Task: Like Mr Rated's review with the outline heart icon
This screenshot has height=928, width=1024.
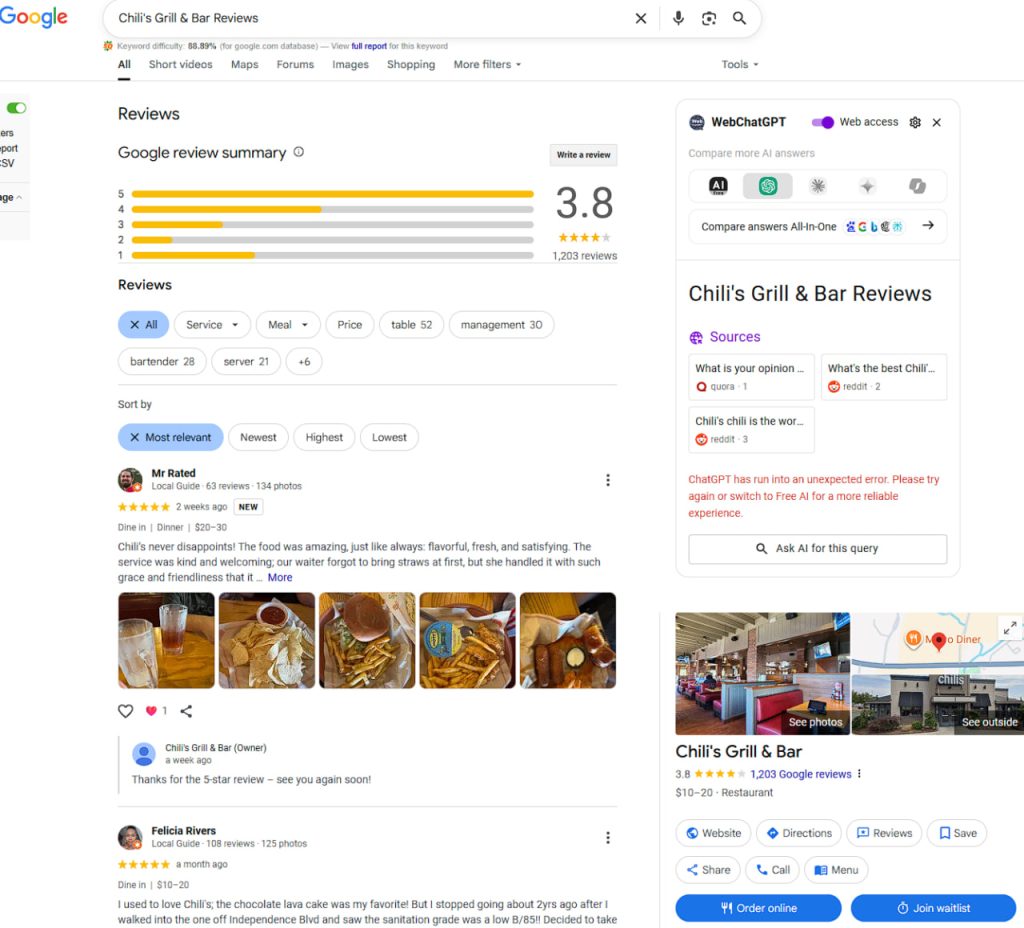Action: (x=125, y=711)
